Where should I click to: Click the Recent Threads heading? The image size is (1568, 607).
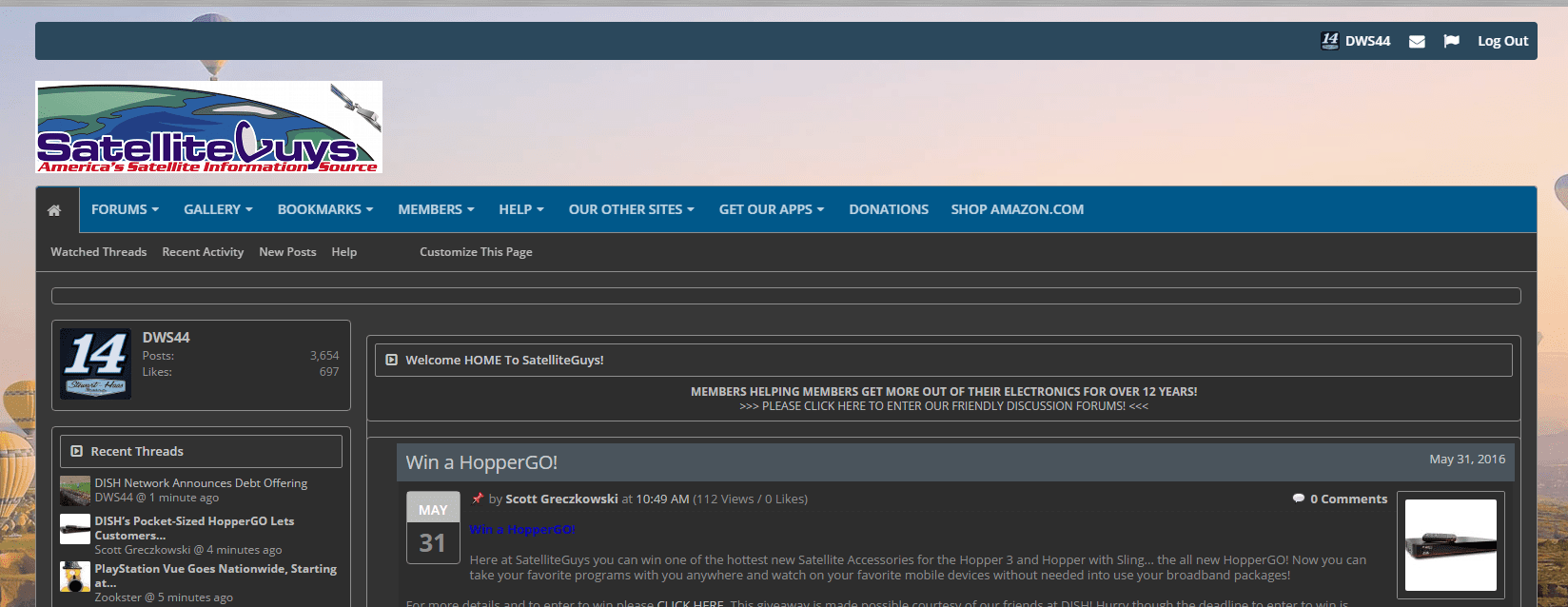point(137,452)
